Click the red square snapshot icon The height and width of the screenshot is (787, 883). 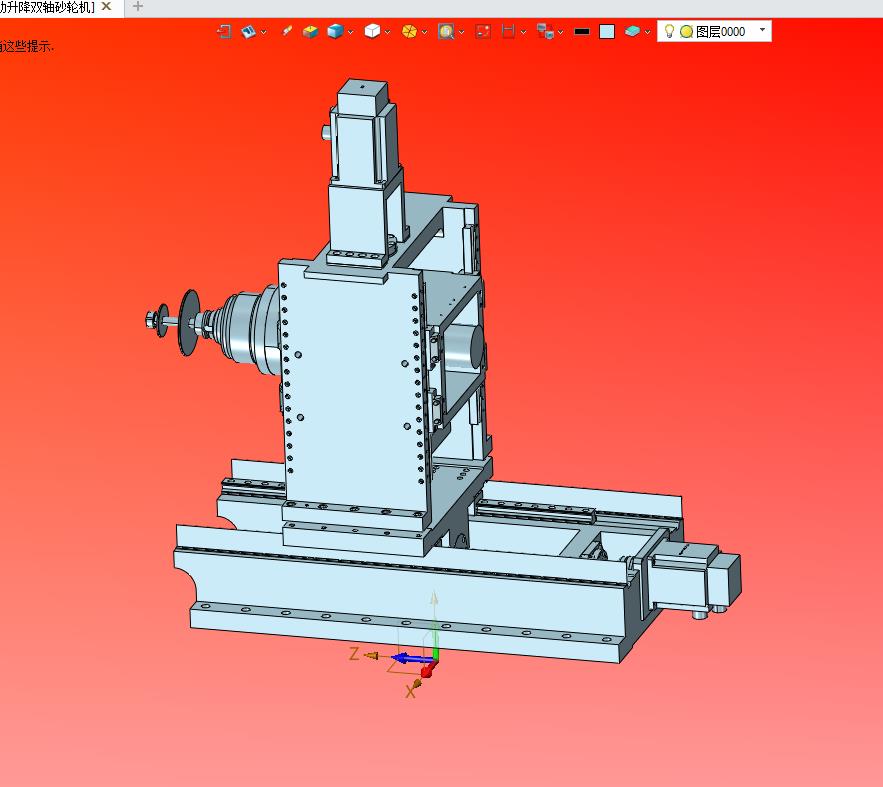[483, 32]
